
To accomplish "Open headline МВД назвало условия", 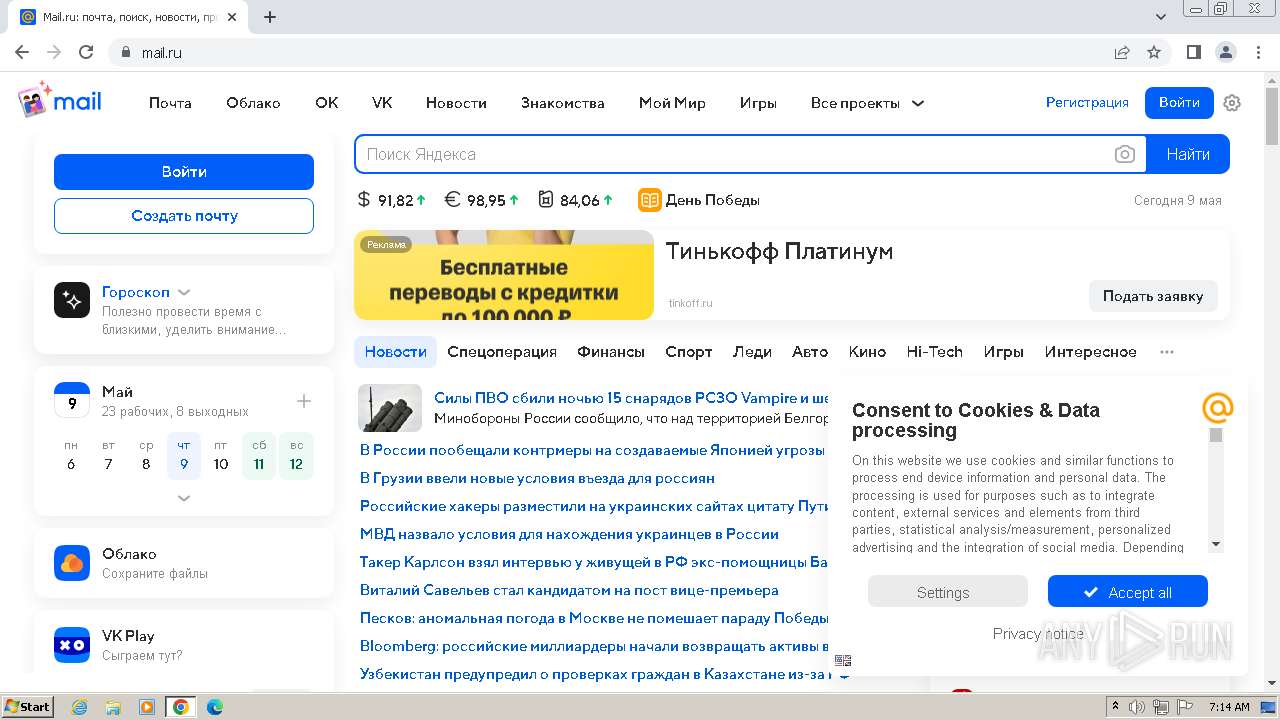I will [x=569, y=534].
